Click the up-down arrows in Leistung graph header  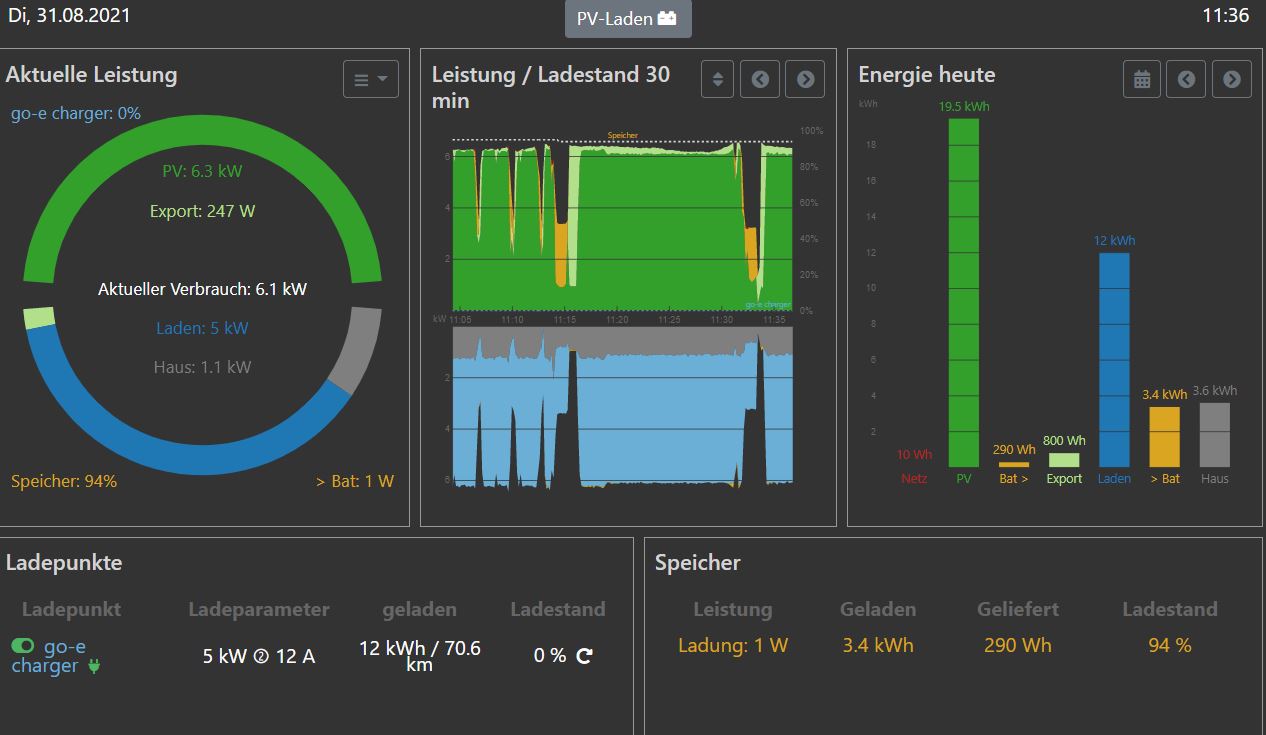point(717,79)
